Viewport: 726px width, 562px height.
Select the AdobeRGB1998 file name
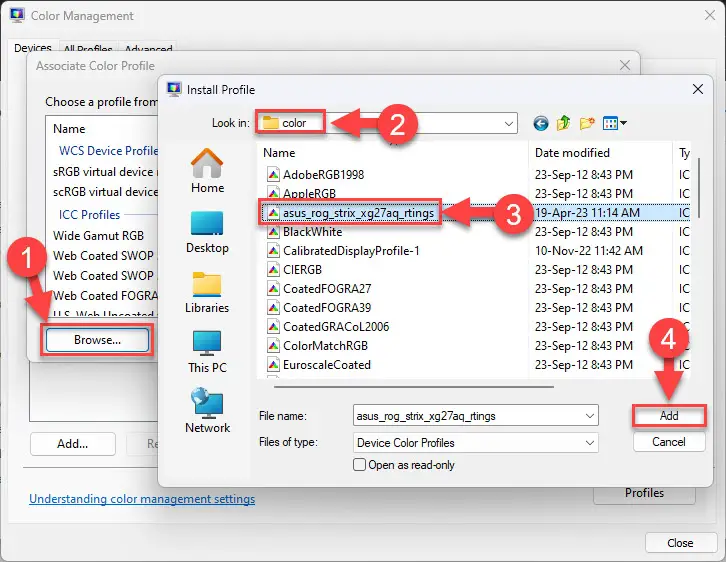click(323, 175)
